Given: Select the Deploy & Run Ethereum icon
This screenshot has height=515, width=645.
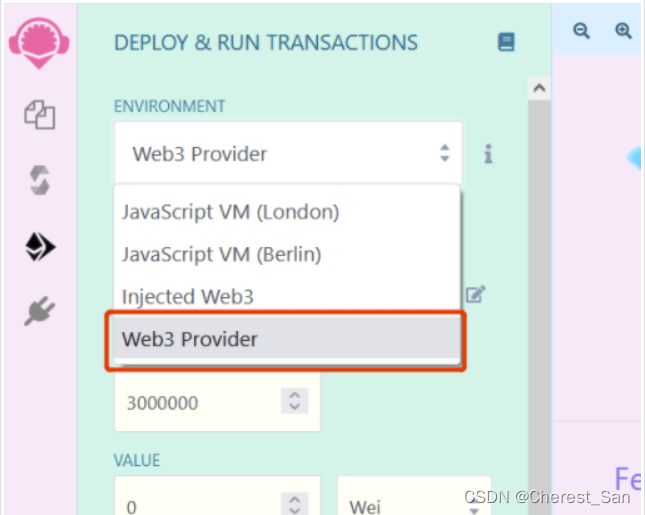Looking at the screenshot, I should [39, 247].
